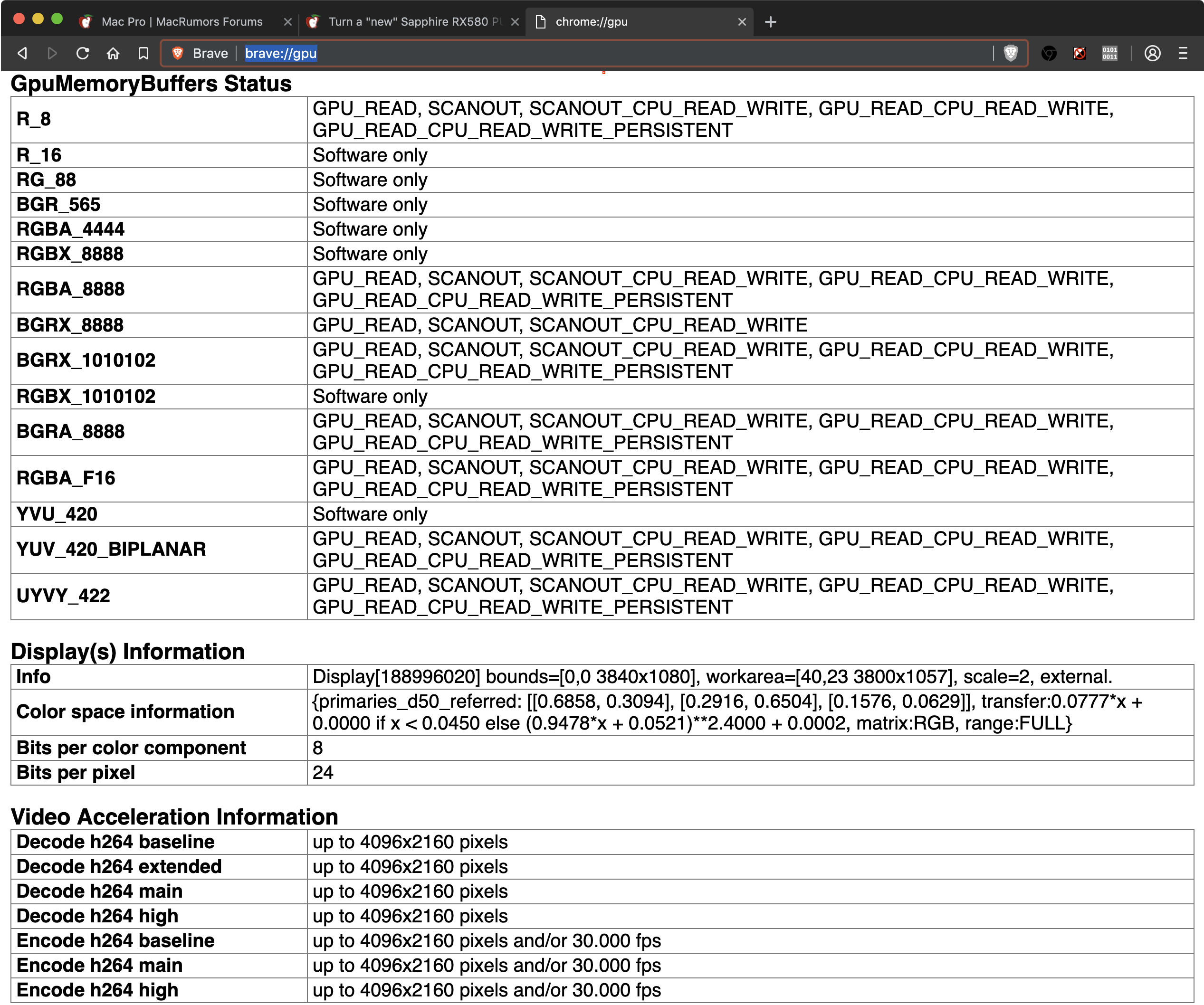Switch to Sapphire RX580 tab
Viewport: 1204px width, 1005px height.
(x=408, y=22)
